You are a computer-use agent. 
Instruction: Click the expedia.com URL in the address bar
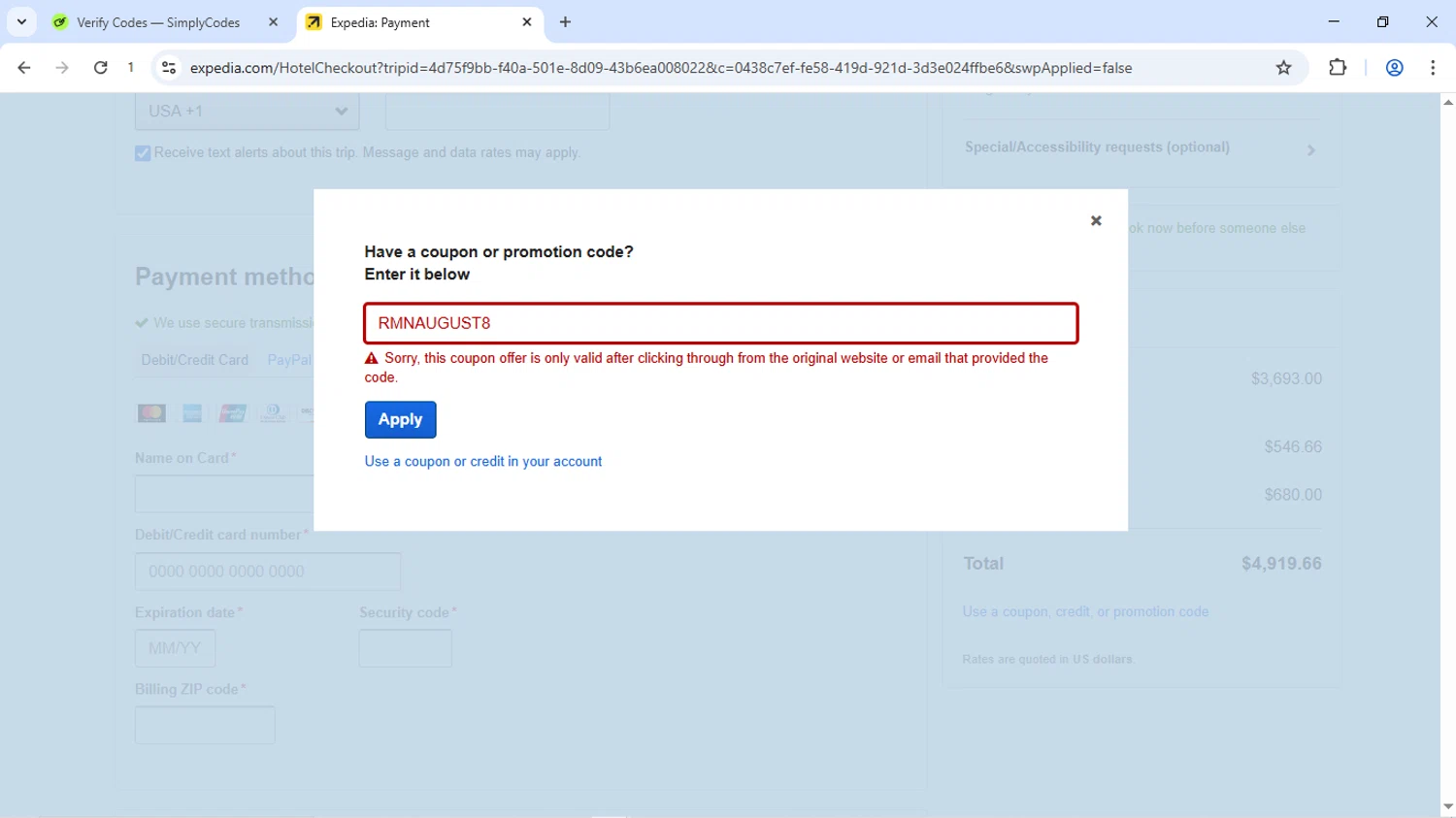click(660, 68)
